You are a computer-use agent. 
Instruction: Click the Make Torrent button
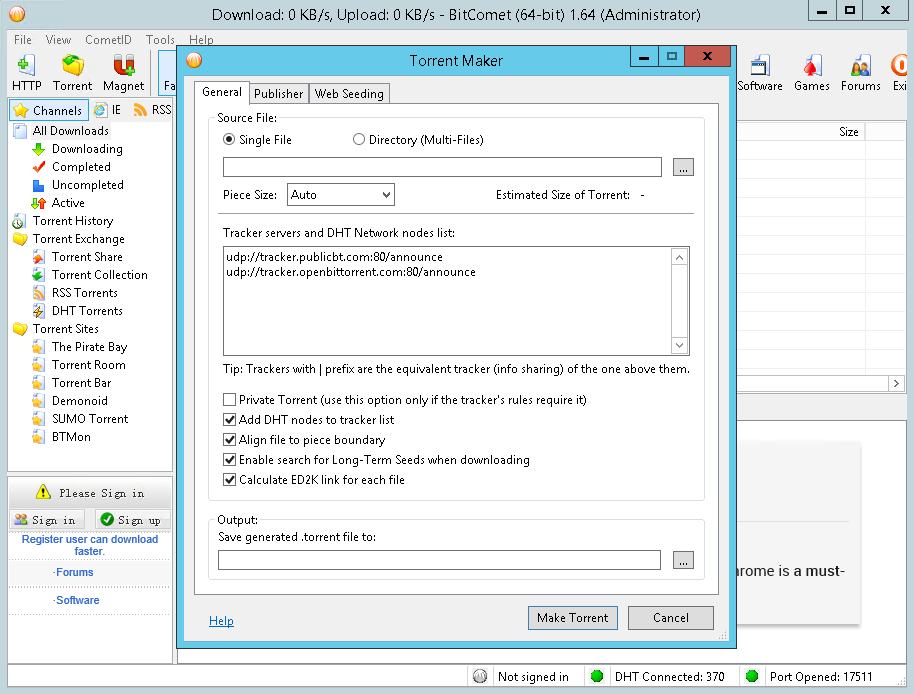click(x=572, y=618)
